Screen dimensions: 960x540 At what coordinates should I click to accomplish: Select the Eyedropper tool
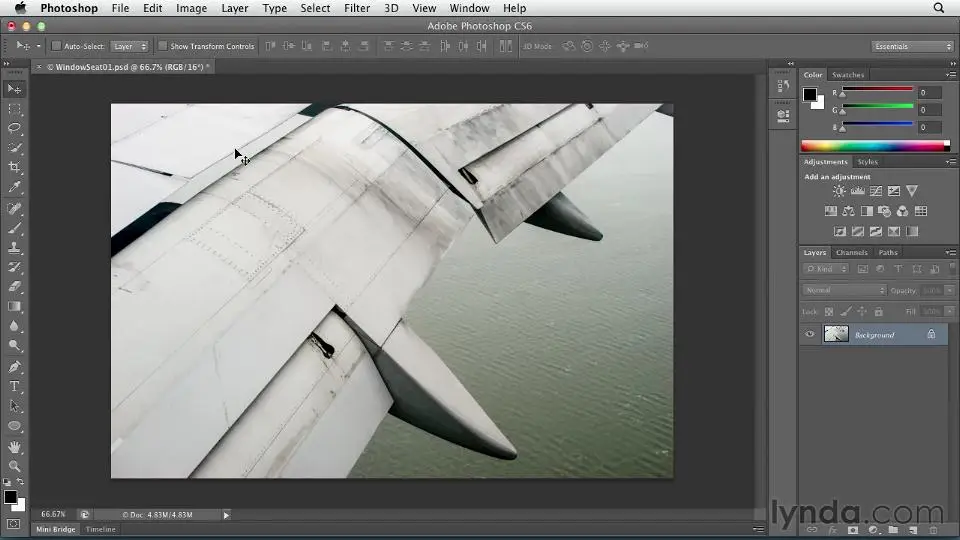[15, 187]
